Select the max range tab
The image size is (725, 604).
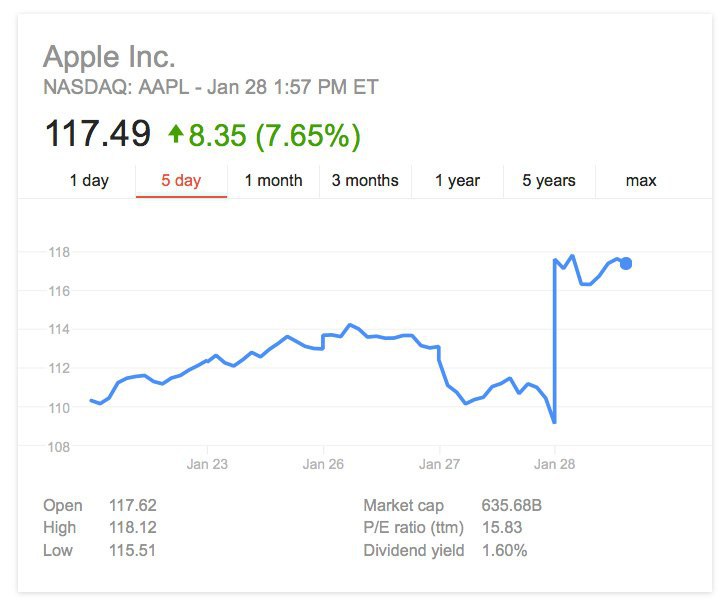tap(641, 181)
